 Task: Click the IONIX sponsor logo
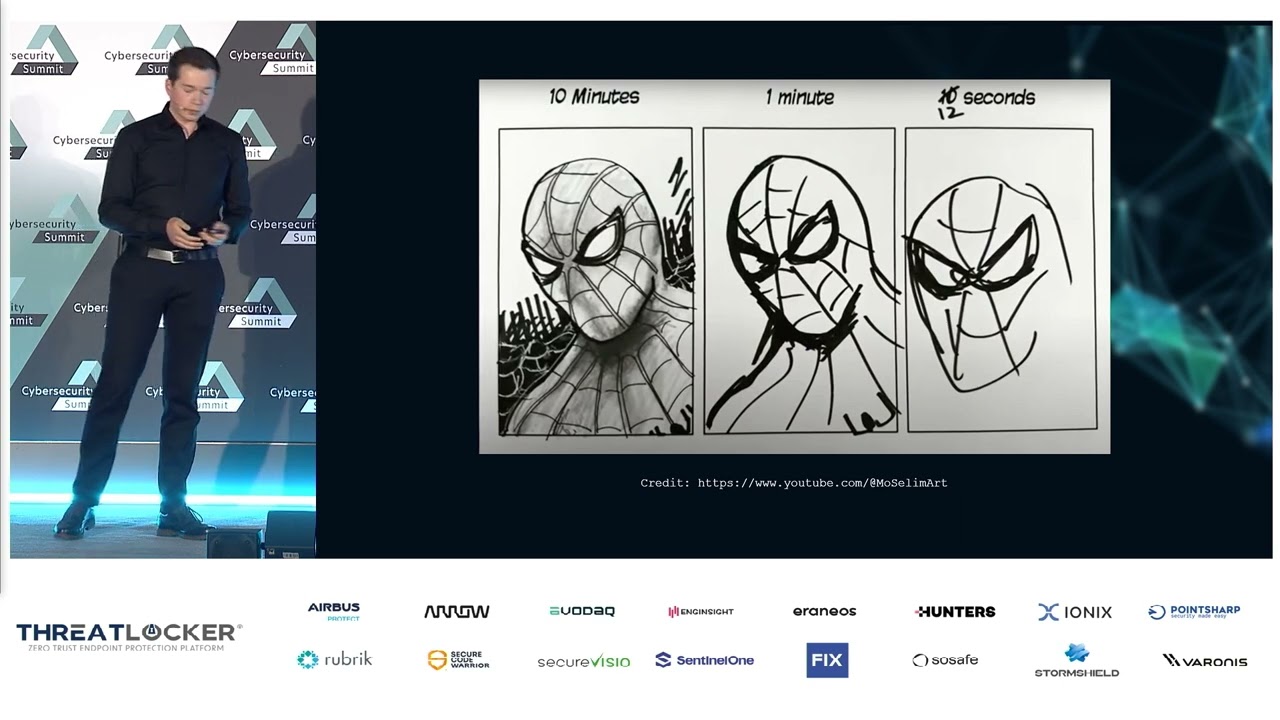coord(1075,612)
